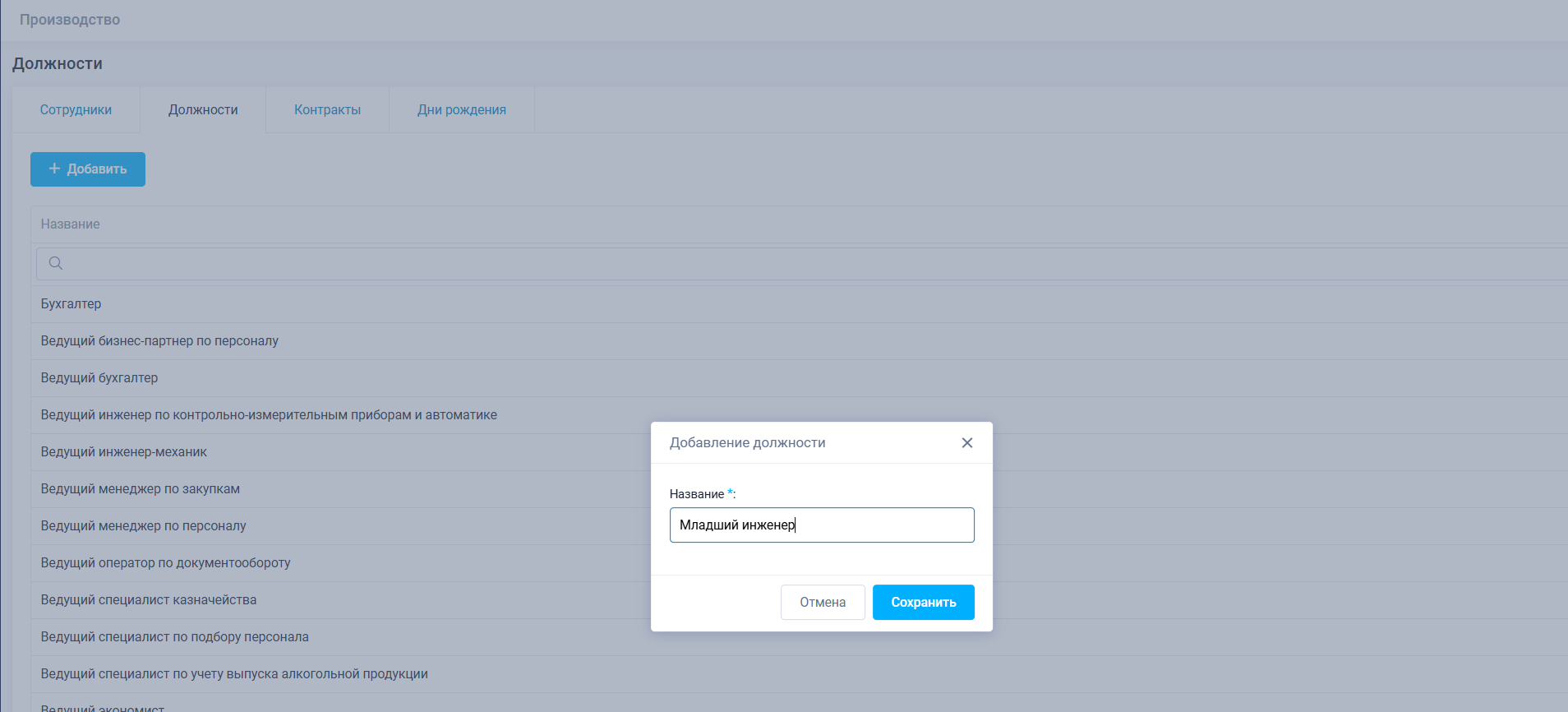
Task: Select the Бухгалтер row
Action: pos(71,303)
